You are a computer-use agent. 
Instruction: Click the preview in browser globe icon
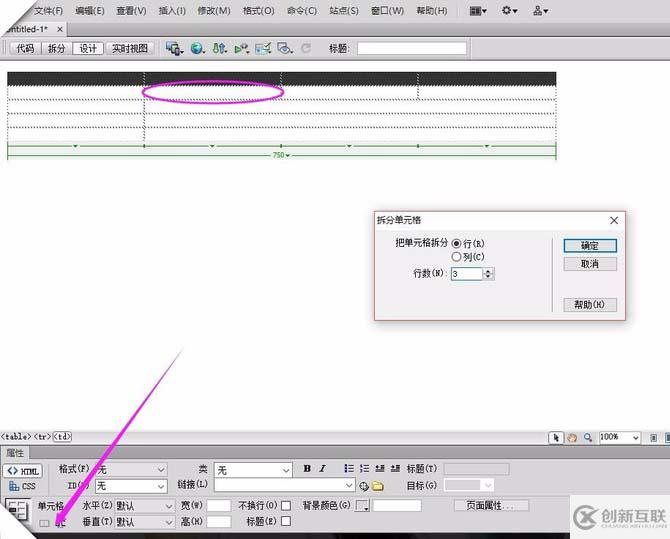coord(197,48)
